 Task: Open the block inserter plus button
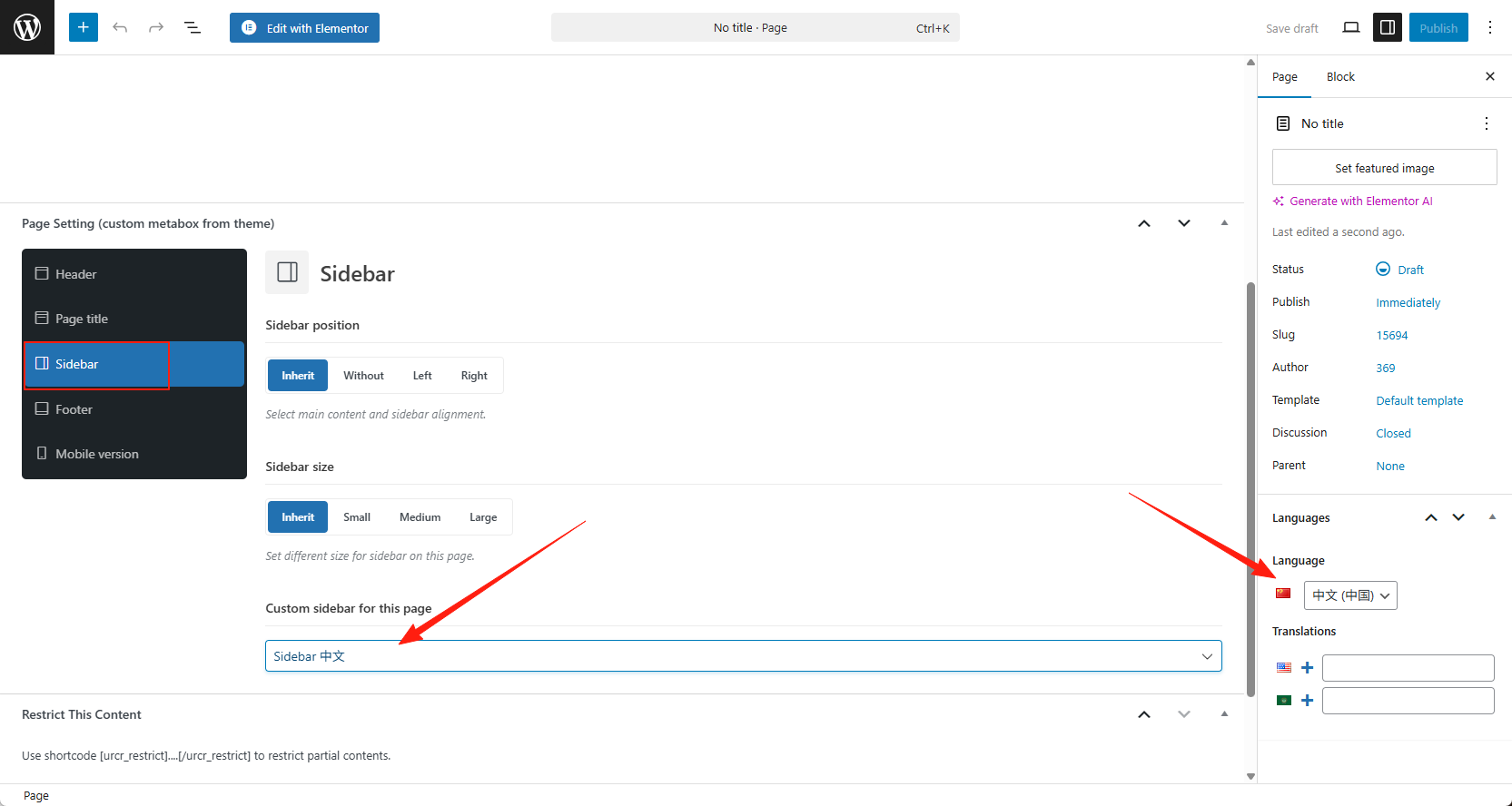84,27
